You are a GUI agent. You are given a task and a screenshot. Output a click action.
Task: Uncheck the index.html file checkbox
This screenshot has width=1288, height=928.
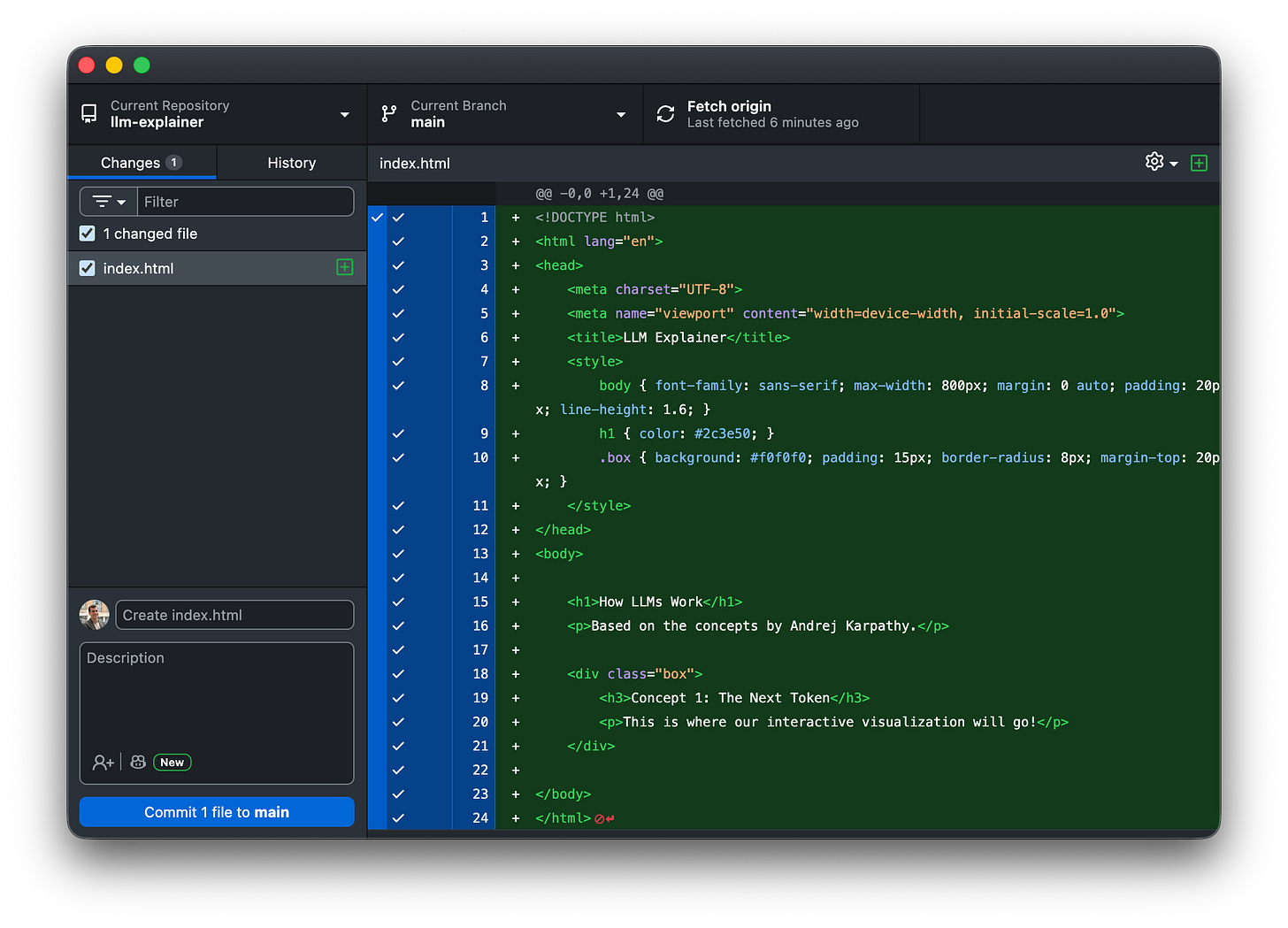coord(86,267)
